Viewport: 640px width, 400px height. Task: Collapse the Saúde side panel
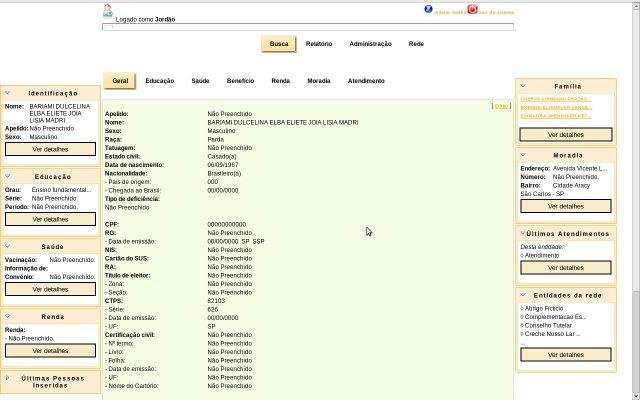[x=7, y=246]
